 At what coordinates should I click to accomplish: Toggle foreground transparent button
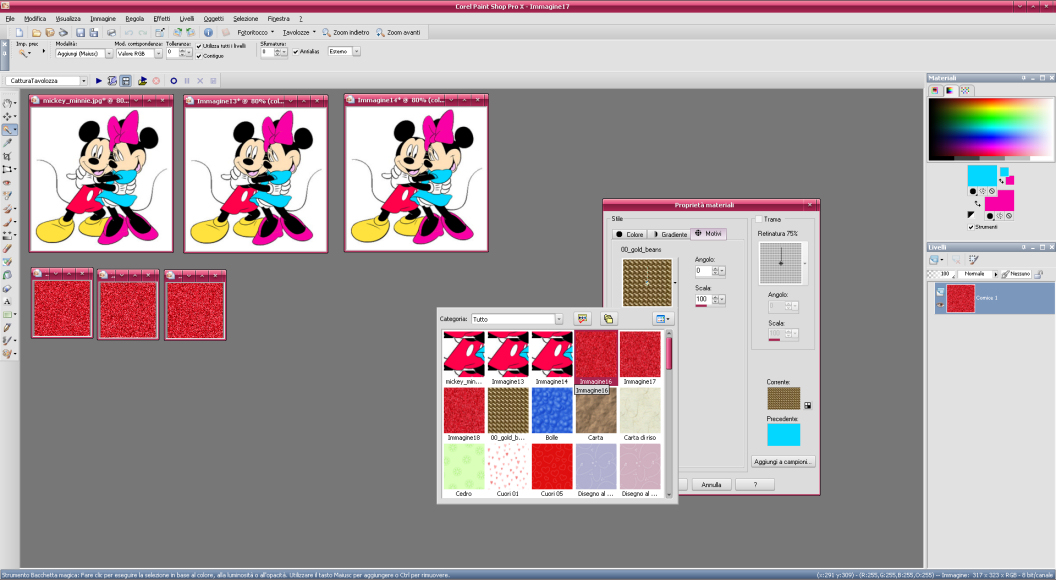992,191
